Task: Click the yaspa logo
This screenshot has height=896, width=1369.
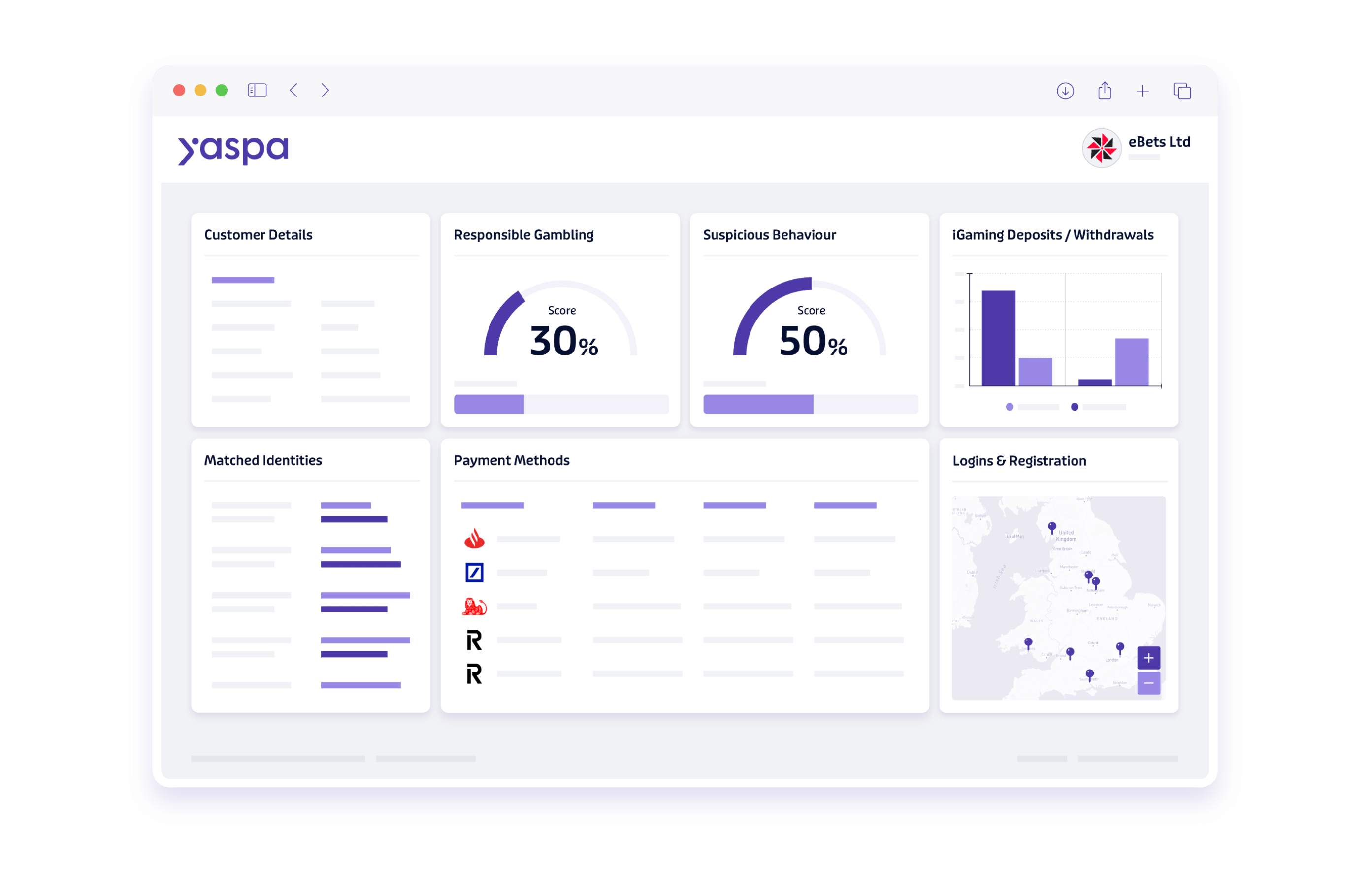Action: point(233,150)
